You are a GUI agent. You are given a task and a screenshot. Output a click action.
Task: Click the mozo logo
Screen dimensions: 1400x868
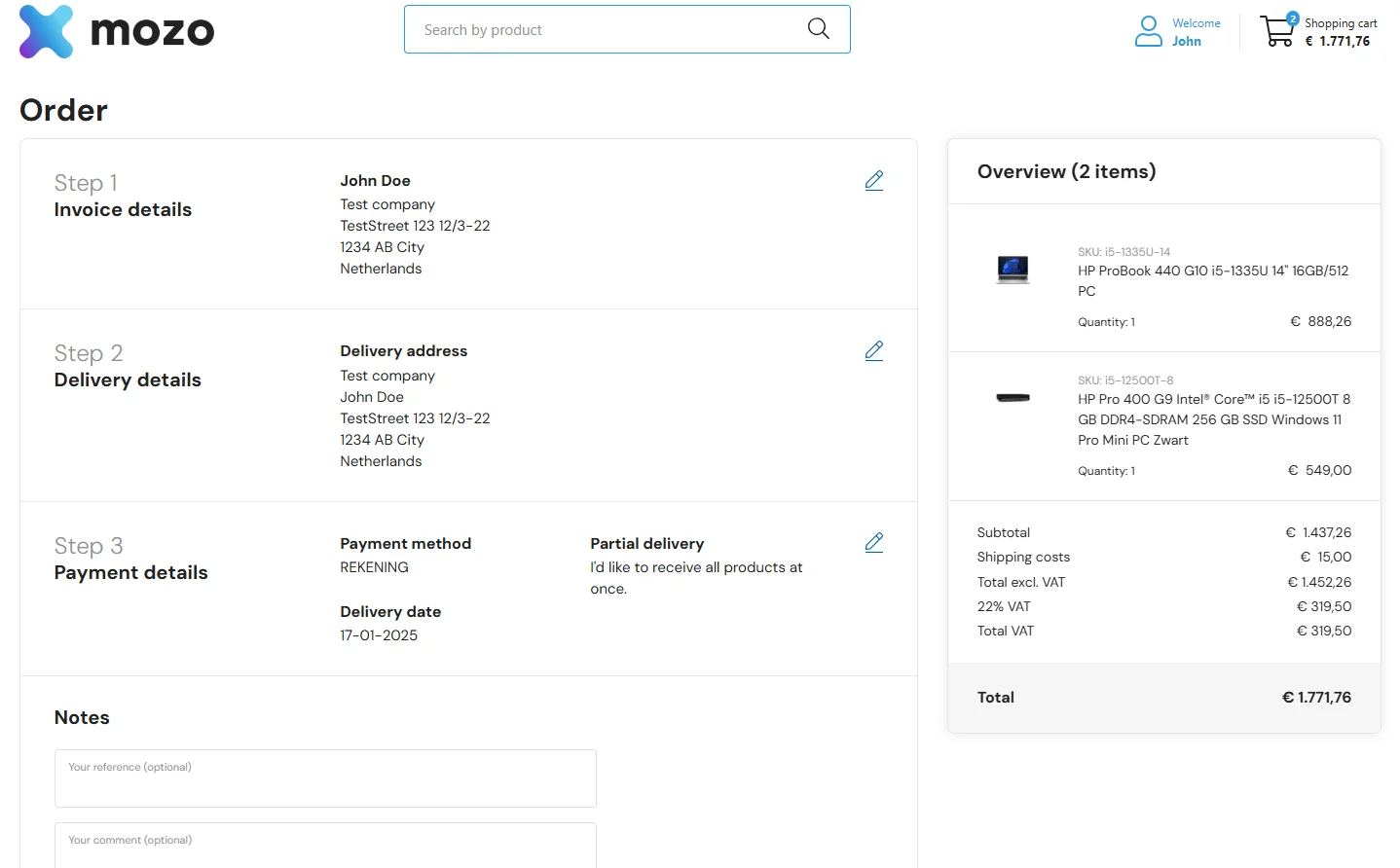[117, 31]
